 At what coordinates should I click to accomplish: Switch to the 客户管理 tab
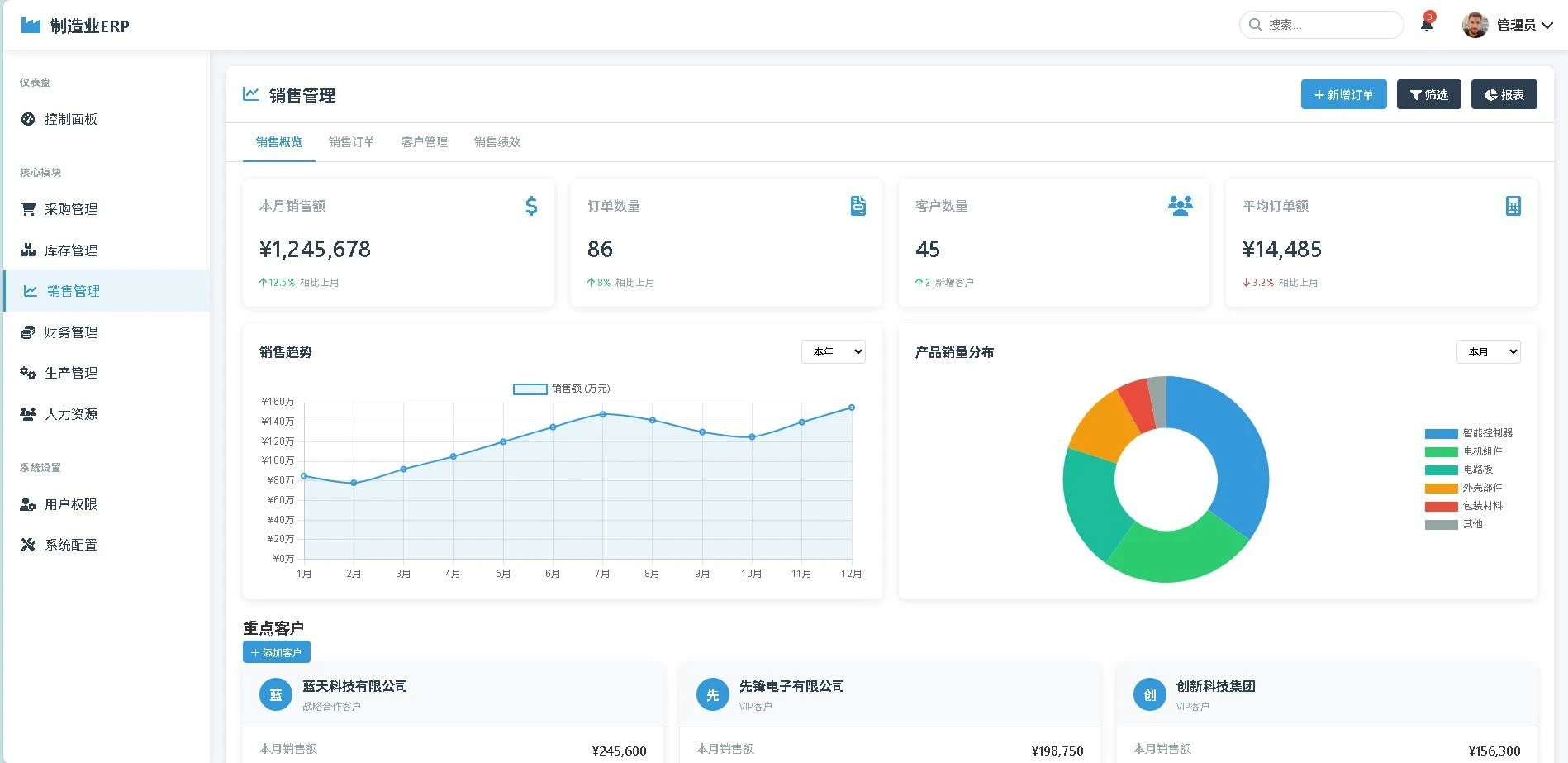pos(424,142)
